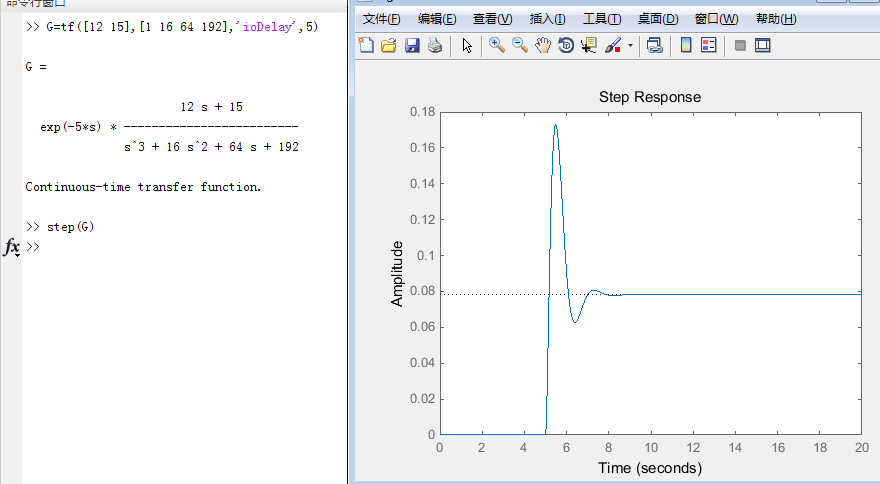
Task: Click the Step Response plot title
Action: tap(650, 97)
